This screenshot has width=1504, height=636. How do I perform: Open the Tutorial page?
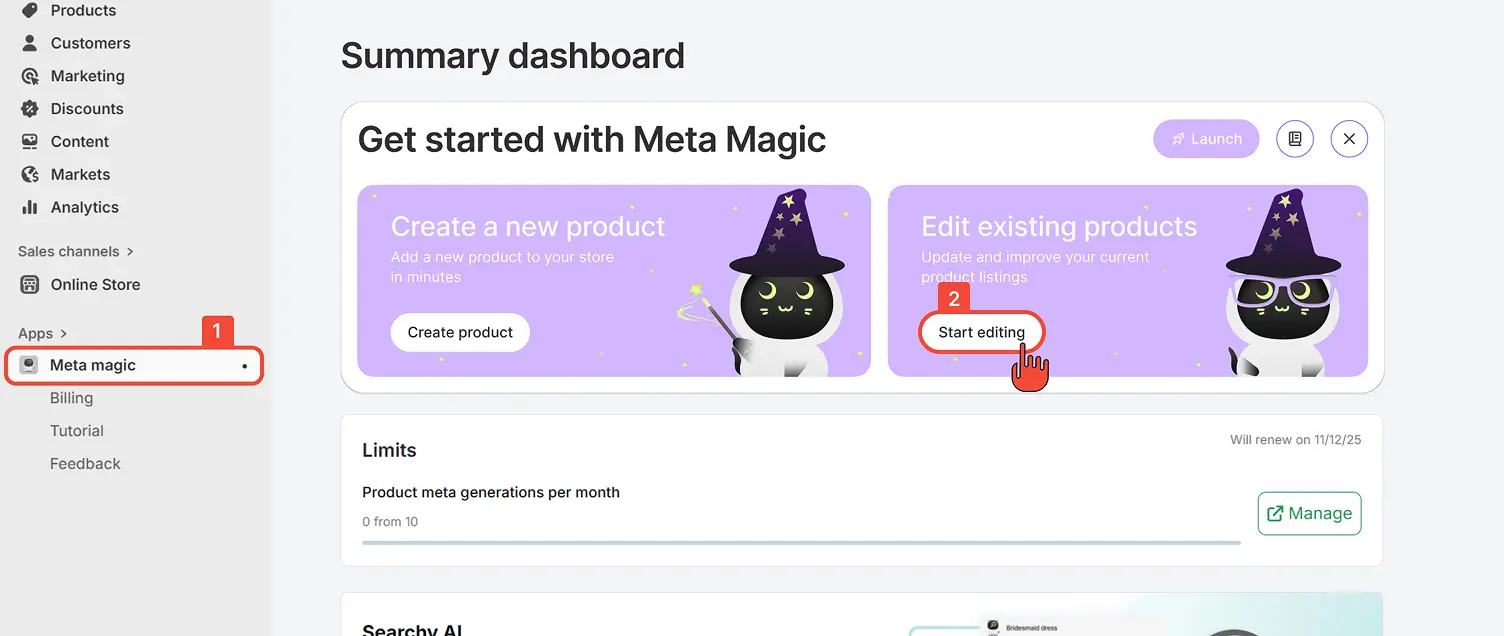coord(77,430)
